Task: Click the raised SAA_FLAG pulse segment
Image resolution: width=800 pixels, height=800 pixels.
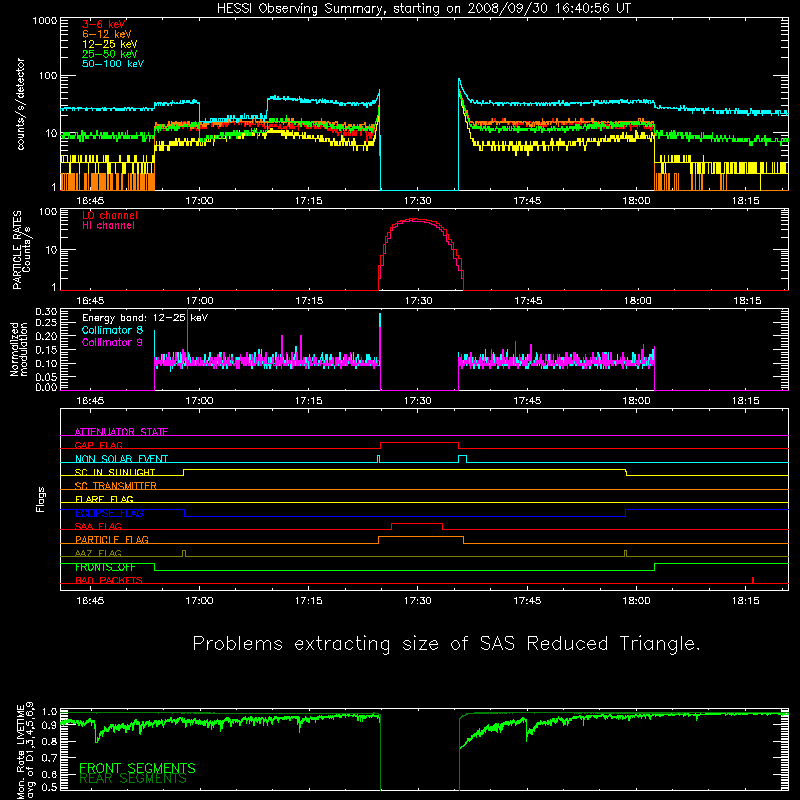Action: coord(417,524)
